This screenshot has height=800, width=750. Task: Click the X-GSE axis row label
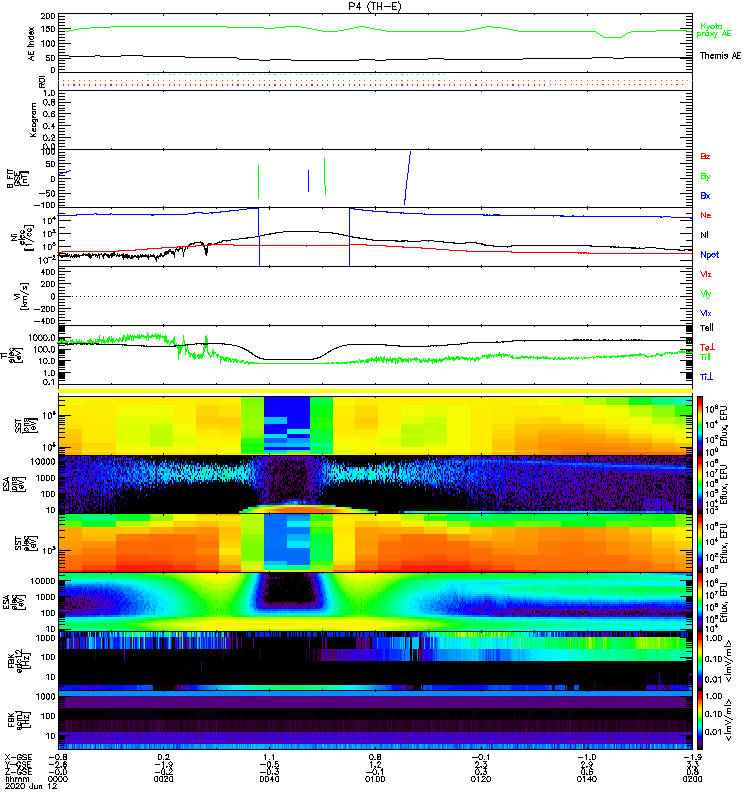coord(18,758)
